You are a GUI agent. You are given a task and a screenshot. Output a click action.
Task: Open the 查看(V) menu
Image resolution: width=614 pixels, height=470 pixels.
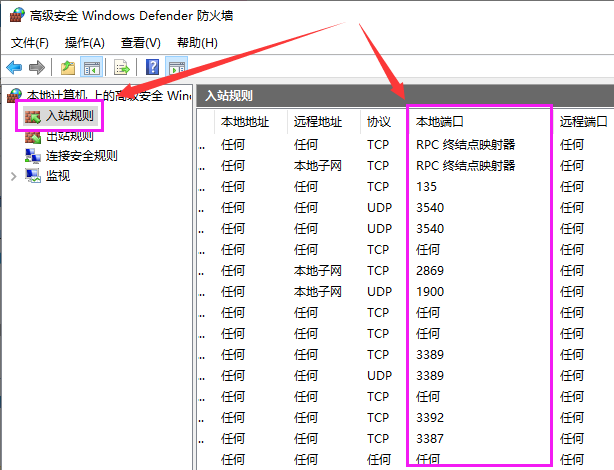141,42
